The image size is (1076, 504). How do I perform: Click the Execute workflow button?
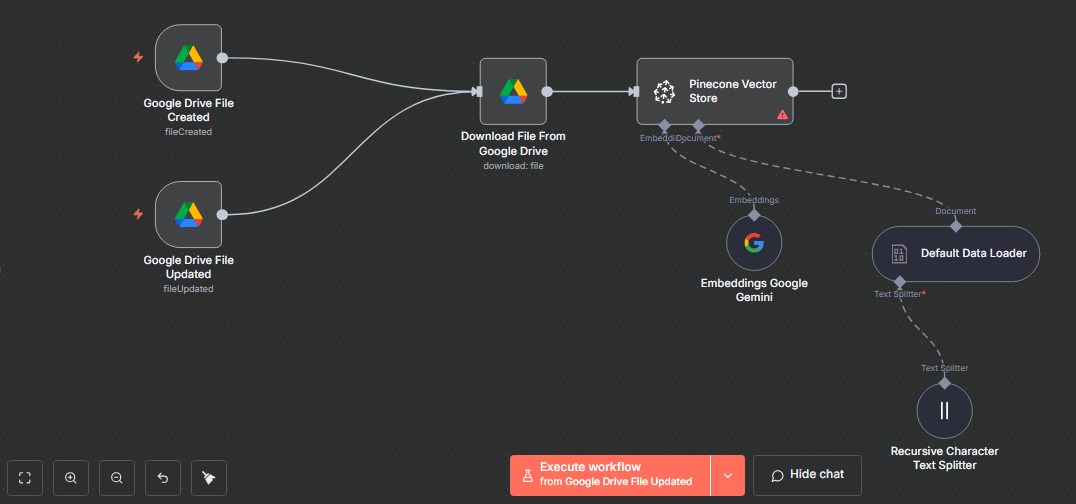[610, 475]
